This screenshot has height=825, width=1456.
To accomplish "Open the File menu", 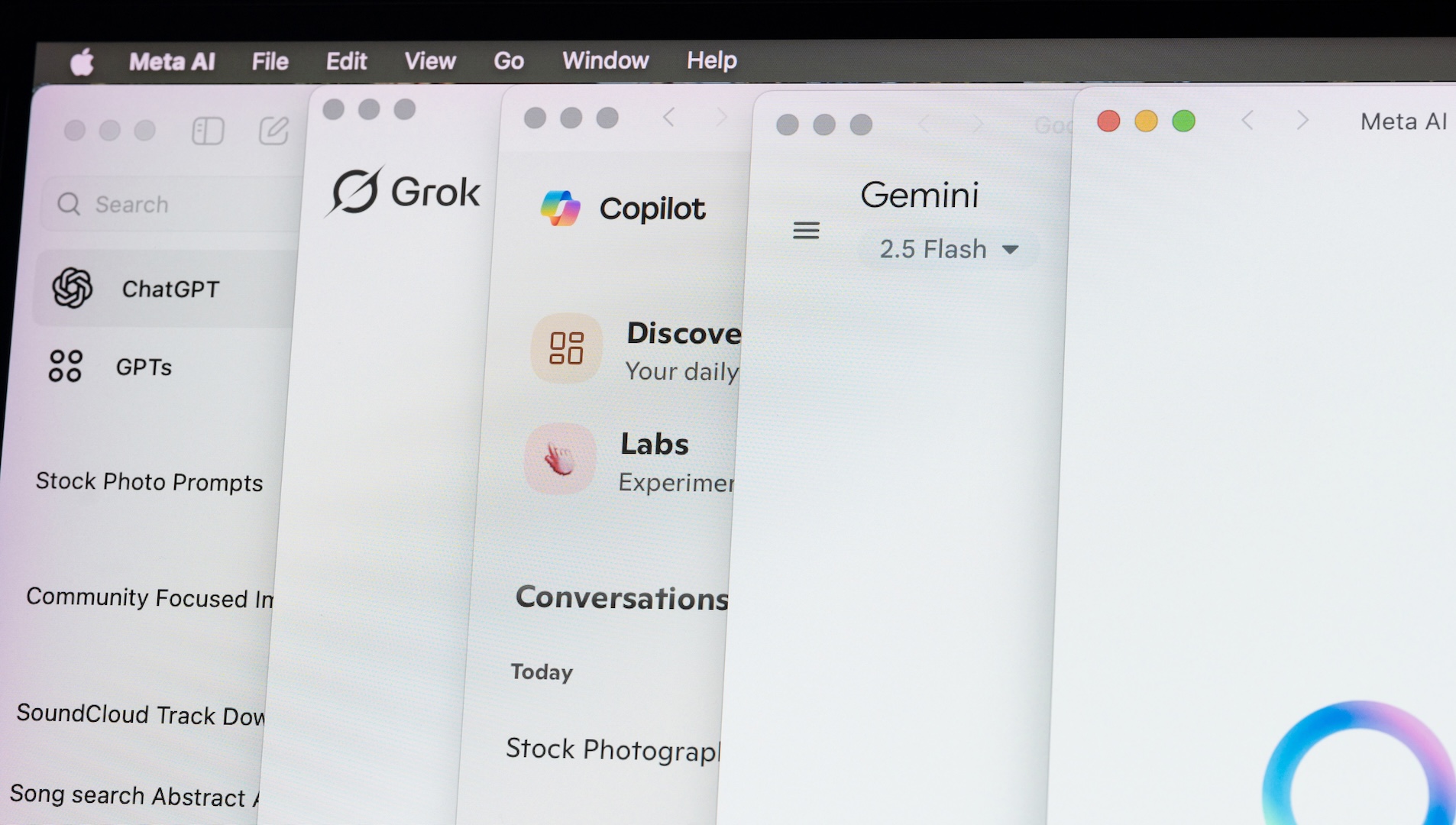I will coord(270,61).
